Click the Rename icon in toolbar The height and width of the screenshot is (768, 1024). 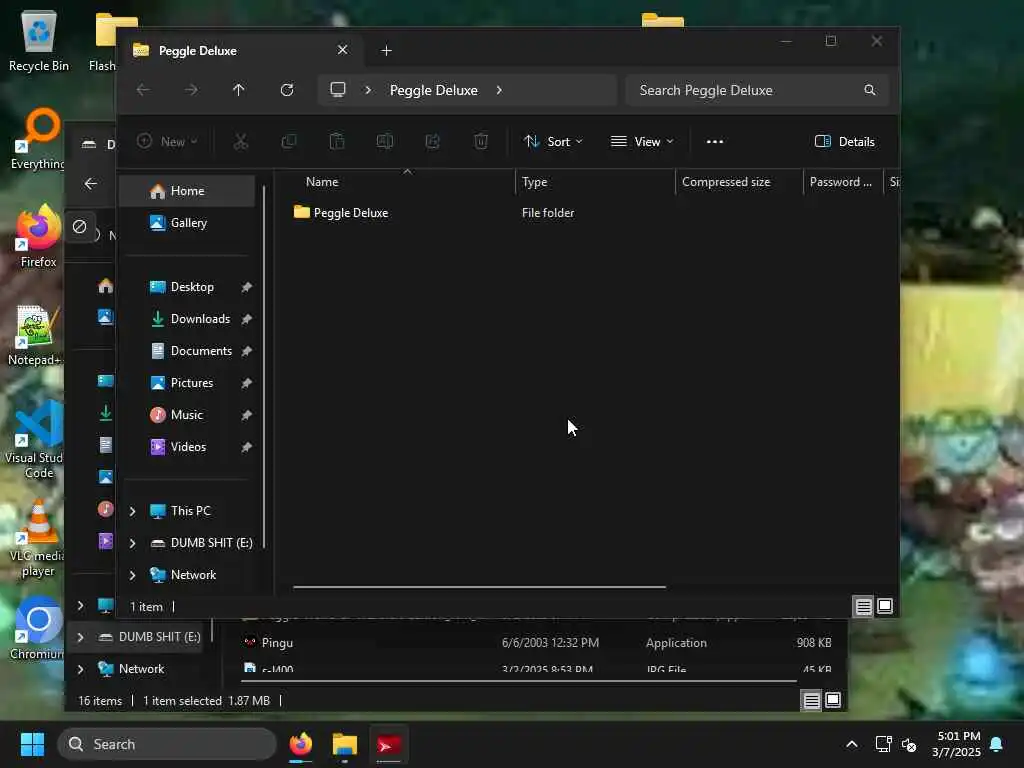click(385, 141)
